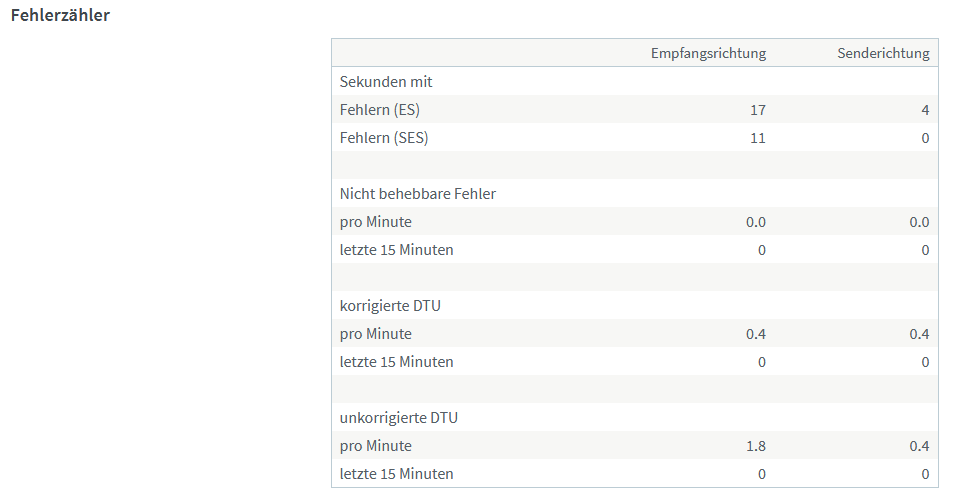Select the SES Senderichtung value 0
956x498 pixels.
point(925,138)
